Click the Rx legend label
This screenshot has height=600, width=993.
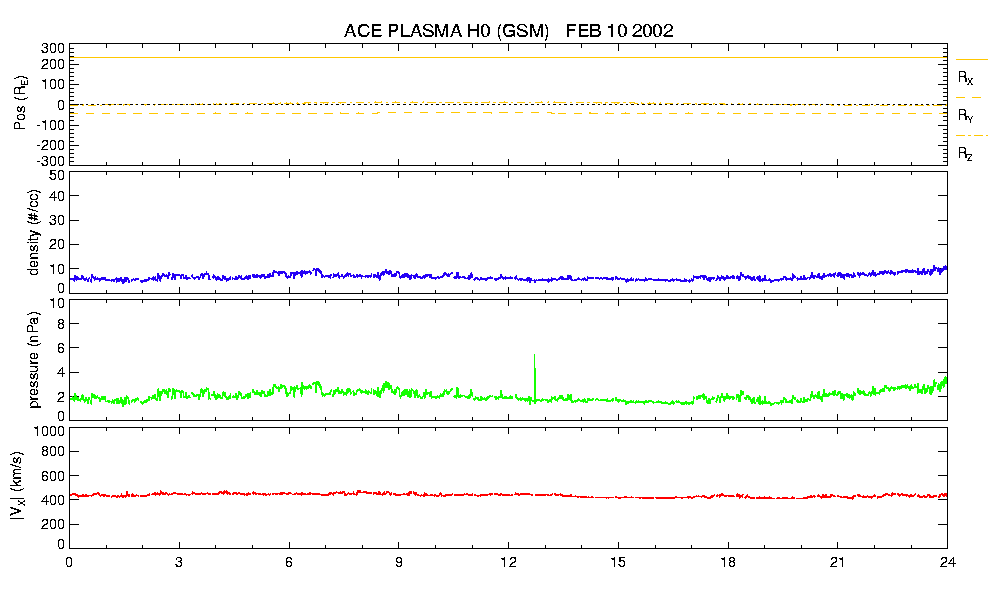[x=966, y=77]
